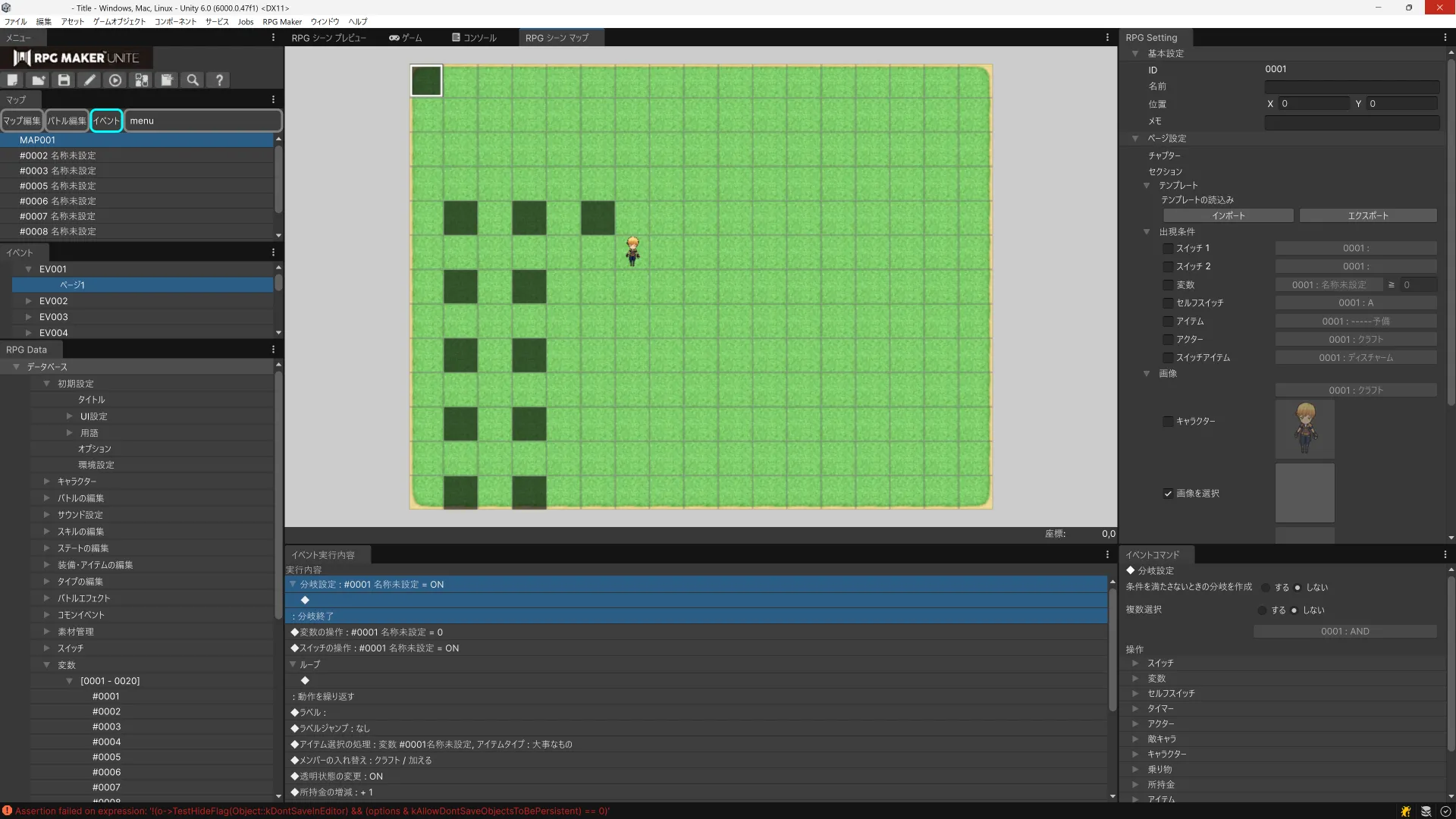Click the question mark help icon
The height and width of the screenshot is (819, 1456).
[x=219, y=80]
